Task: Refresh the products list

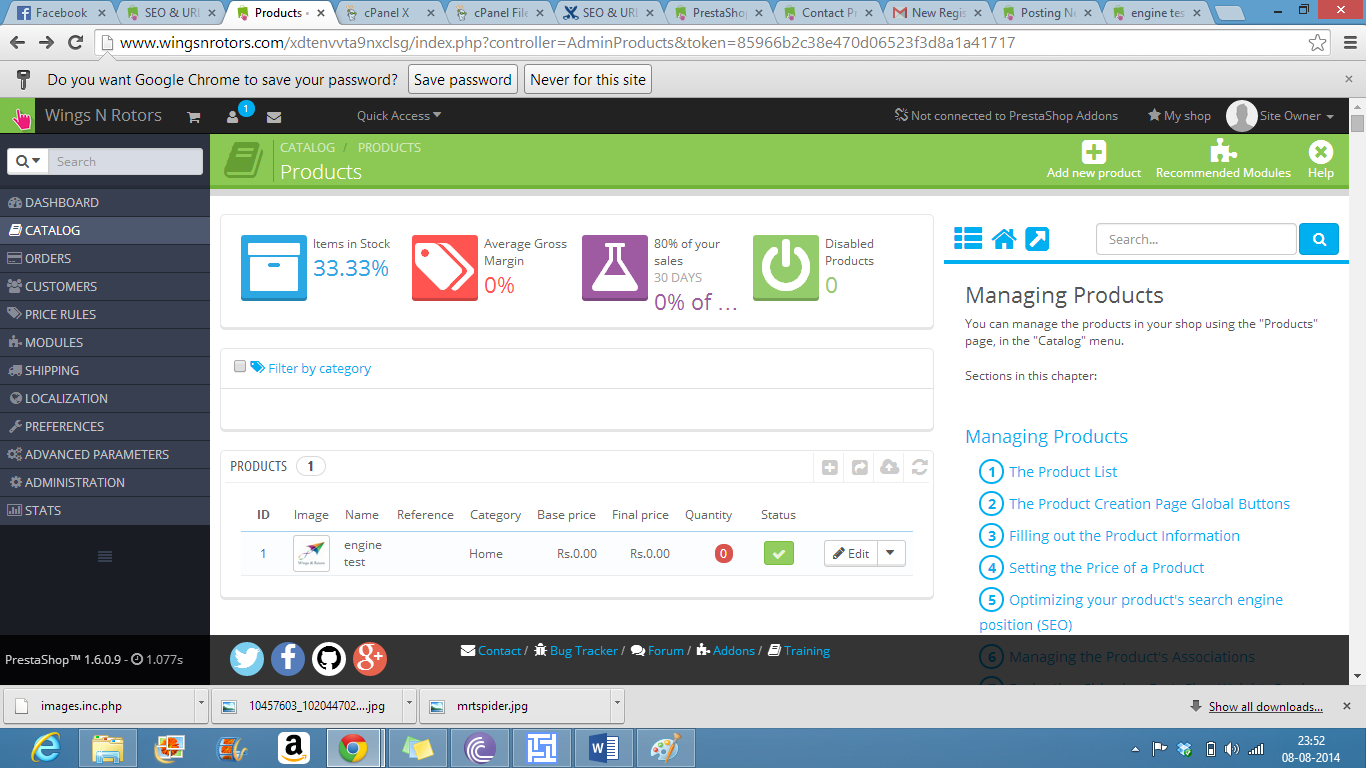Action: pos(919,467)
